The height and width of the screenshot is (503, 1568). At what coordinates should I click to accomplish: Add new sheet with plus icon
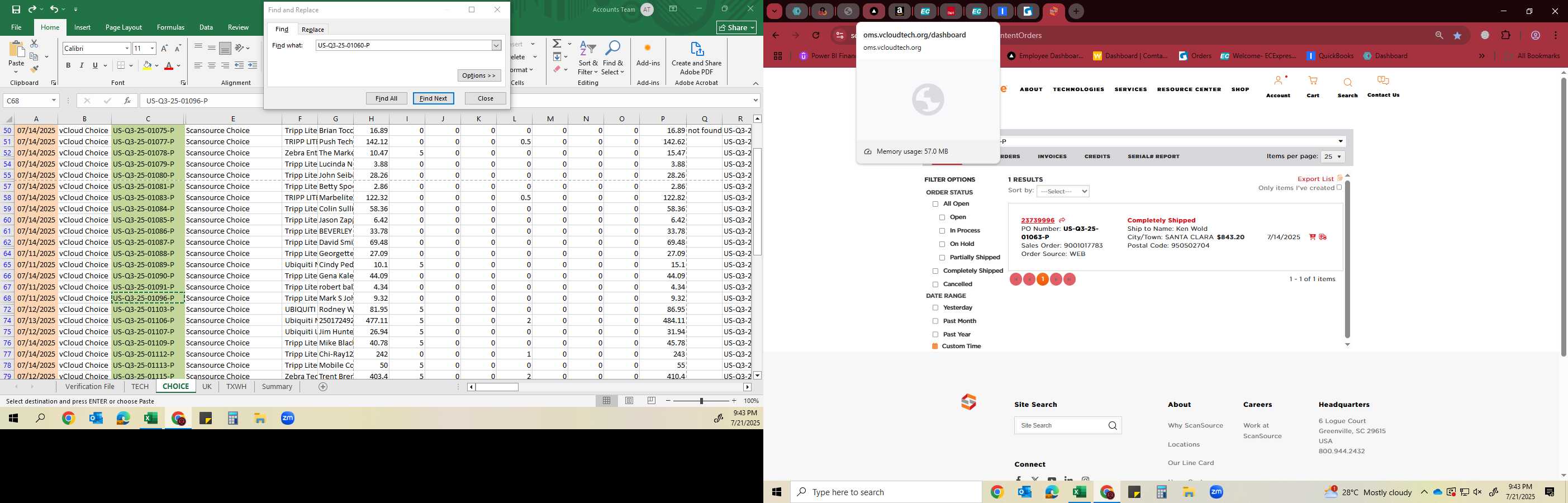pos(323,387)
